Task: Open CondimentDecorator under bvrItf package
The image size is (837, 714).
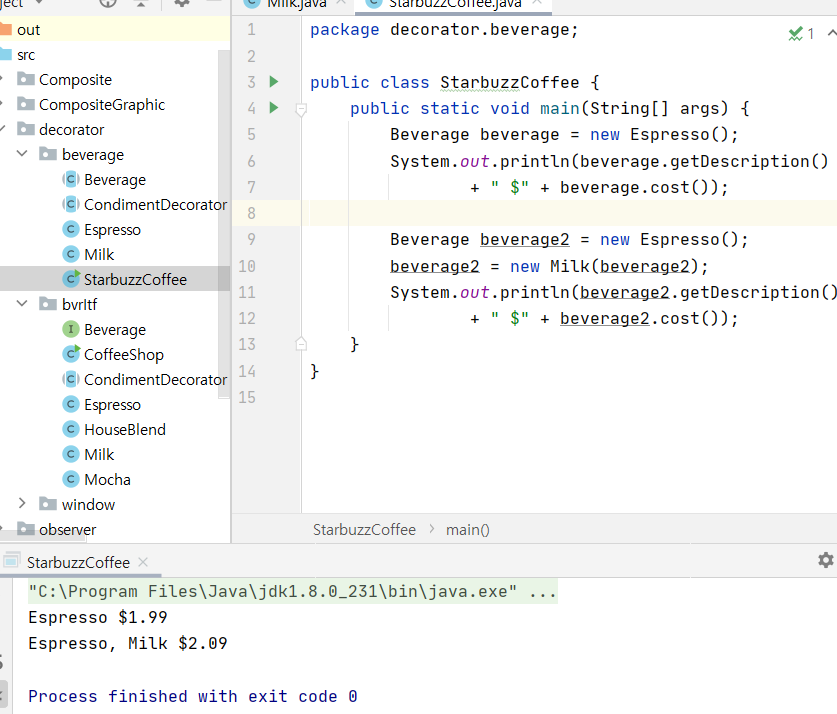Action: point(155,379)
